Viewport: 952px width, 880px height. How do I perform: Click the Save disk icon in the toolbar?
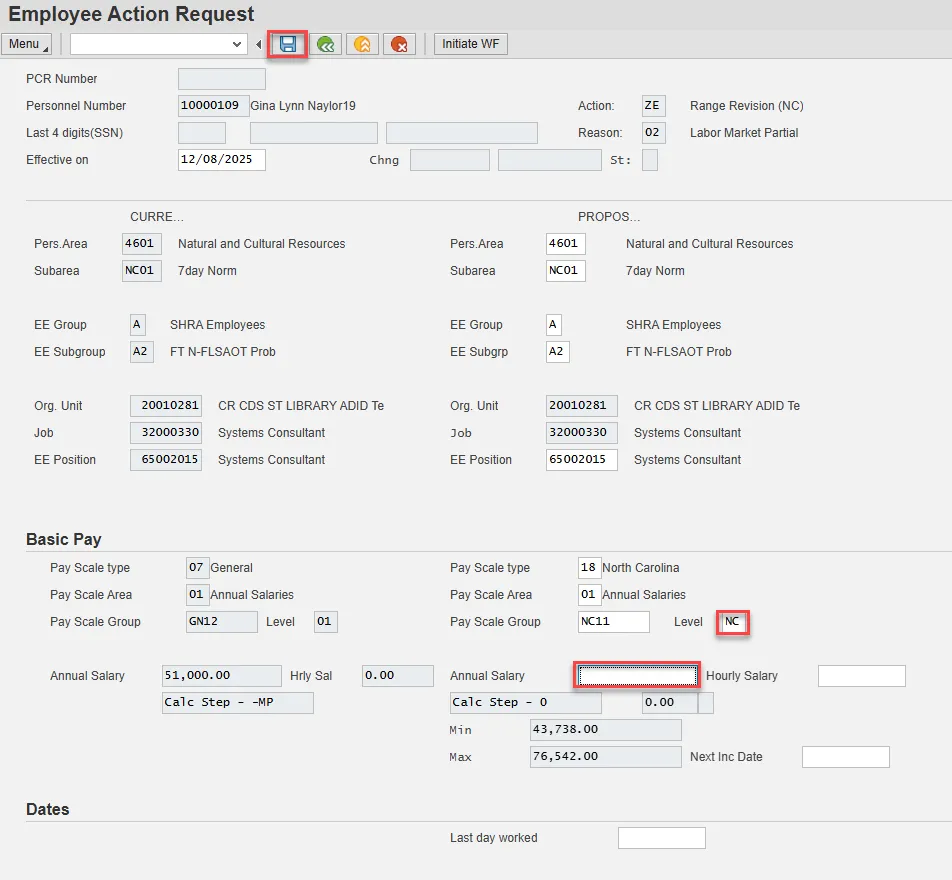[288, 44]
